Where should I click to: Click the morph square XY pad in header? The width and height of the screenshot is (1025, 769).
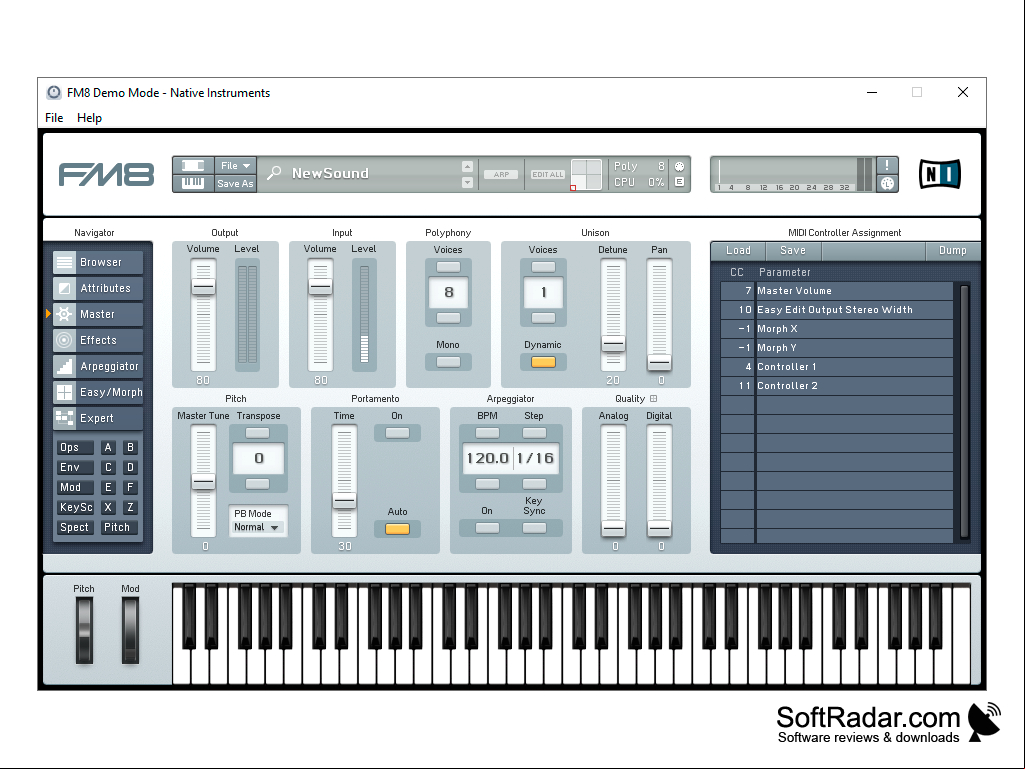[x=586, y=175]
